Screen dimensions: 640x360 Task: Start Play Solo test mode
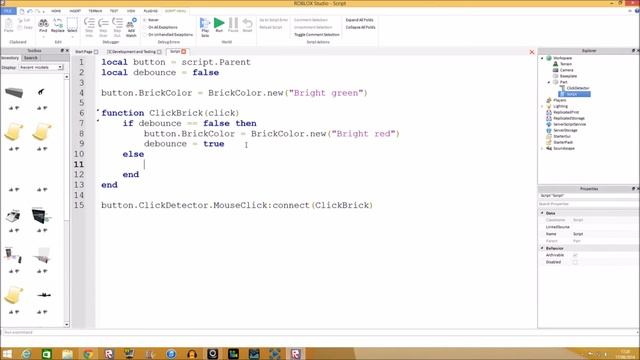(205, 27)
